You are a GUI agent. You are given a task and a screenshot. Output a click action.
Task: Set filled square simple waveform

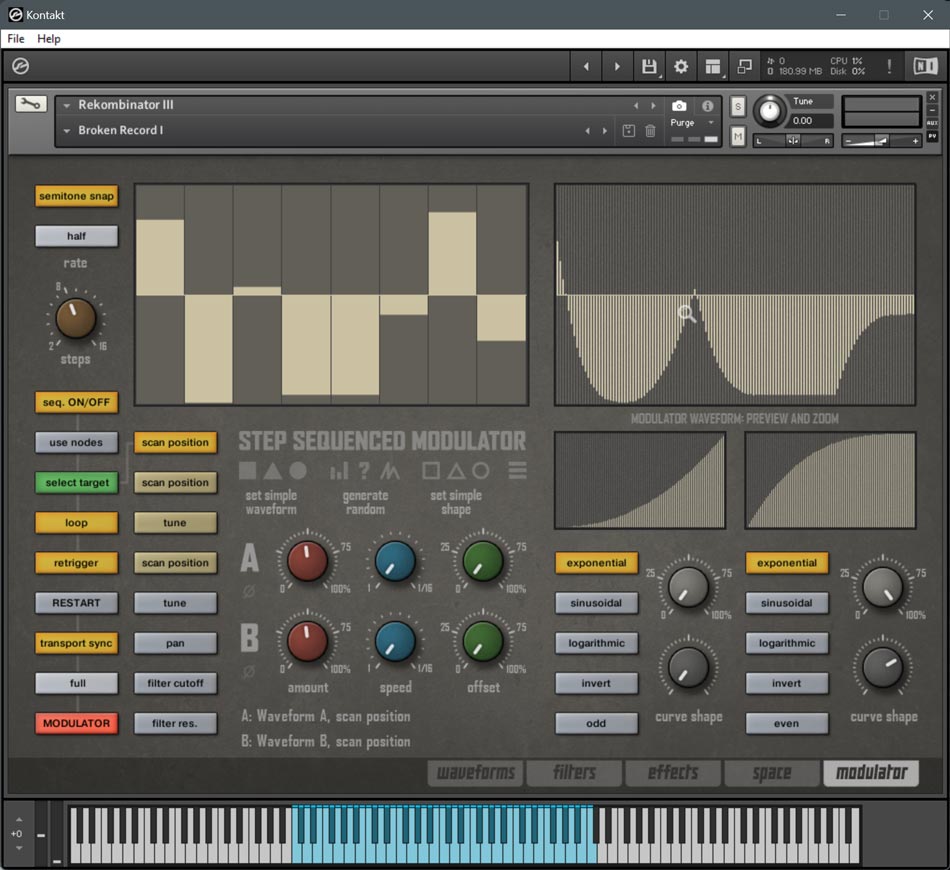247,470
